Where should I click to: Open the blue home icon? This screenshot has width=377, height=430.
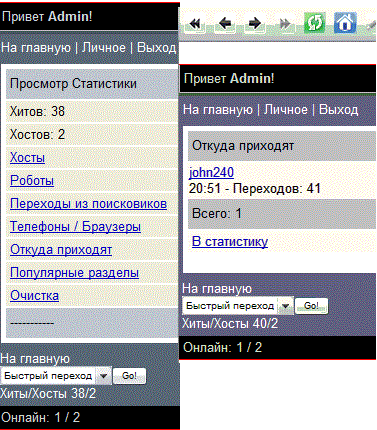click(345, 23)
